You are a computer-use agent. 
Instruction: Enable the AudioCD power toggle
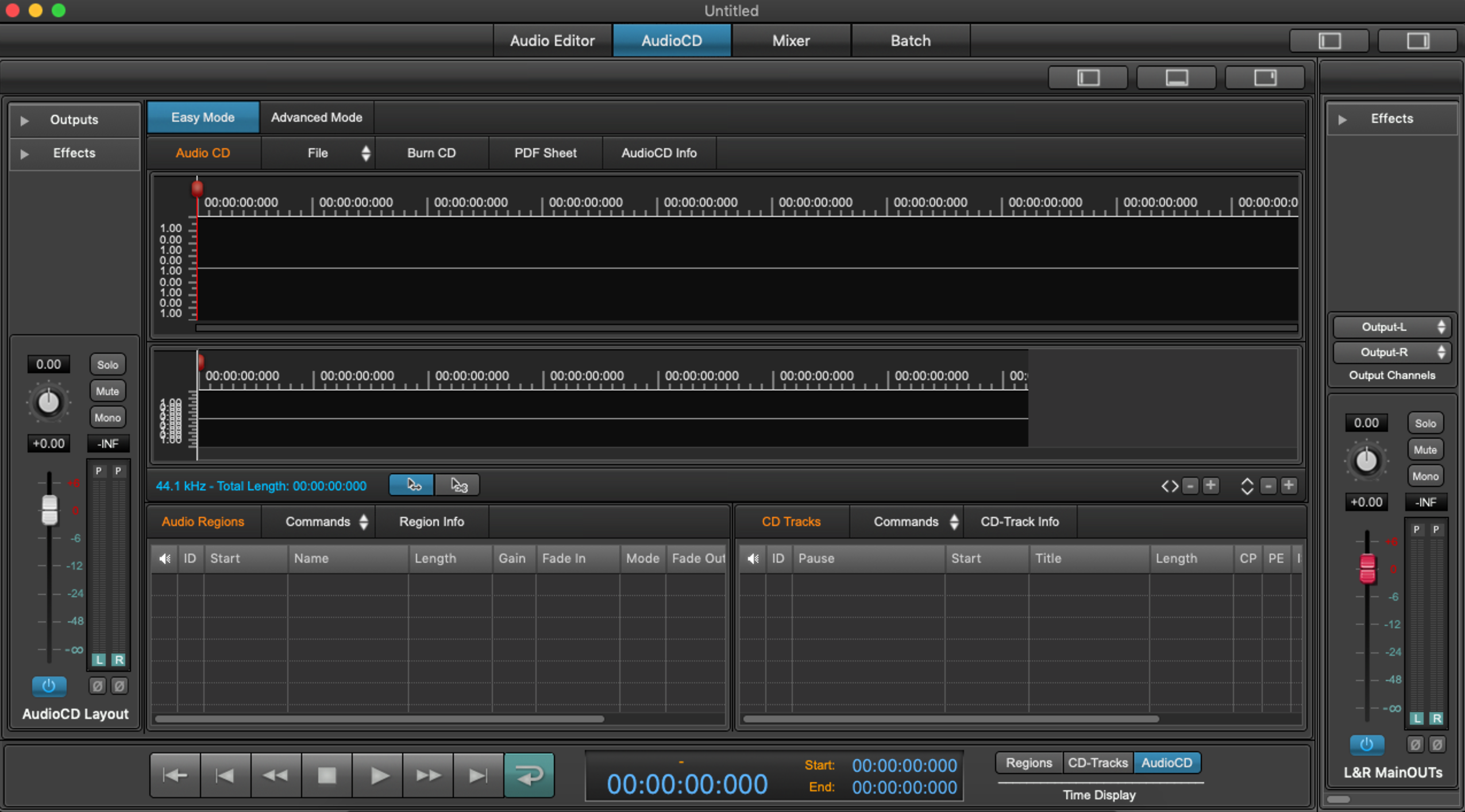coord(48,686)
